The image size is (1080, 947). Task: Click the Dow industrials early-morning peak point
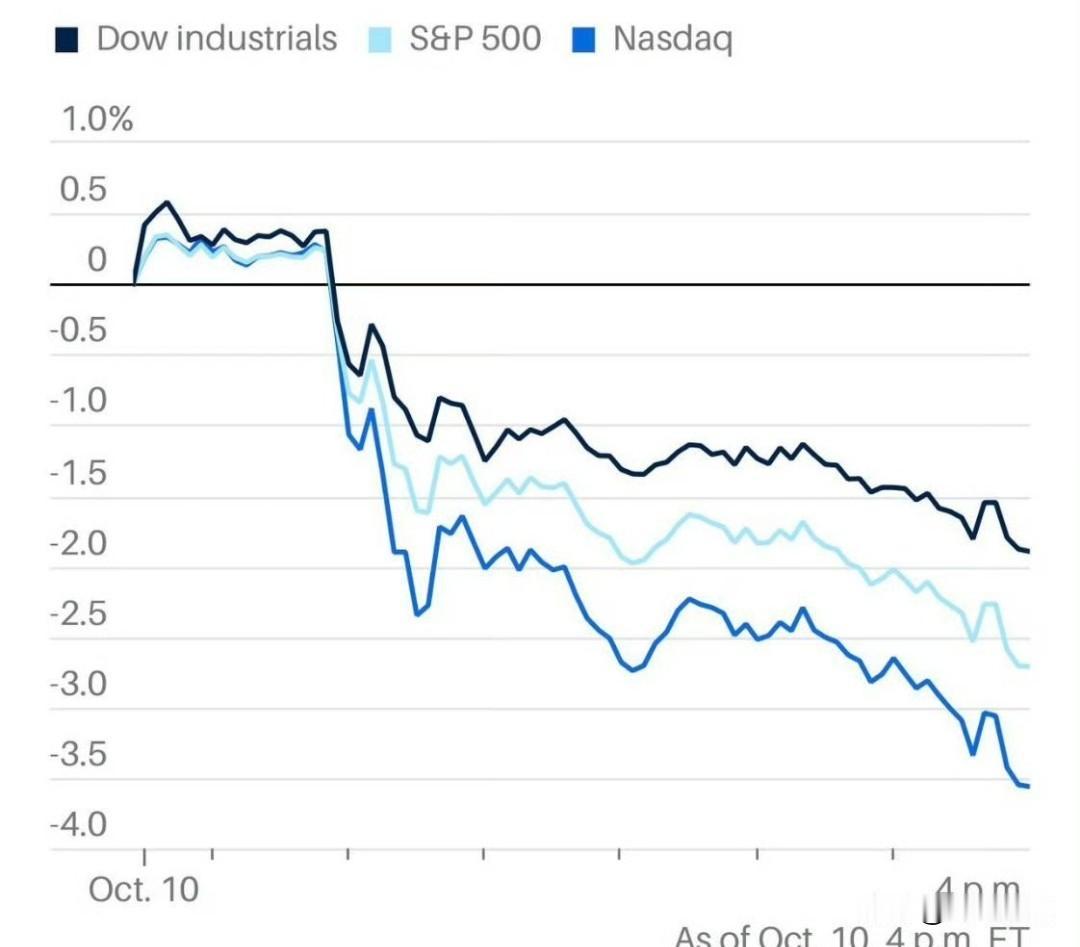pyautogui.click(x=167, y=203)
